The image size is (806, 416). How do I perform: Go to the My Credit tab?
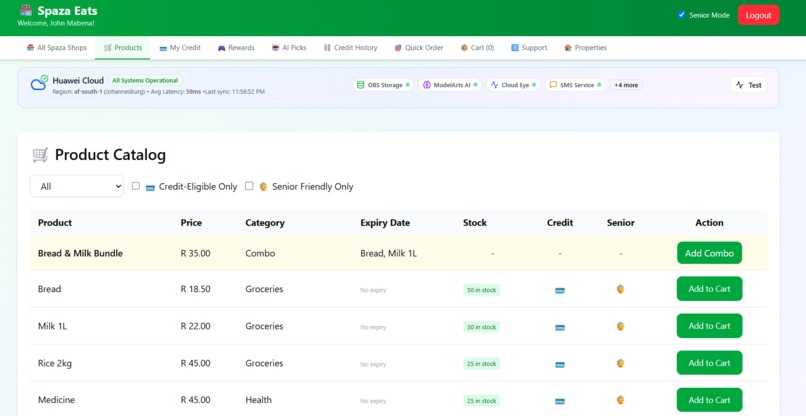click(180, 48)
